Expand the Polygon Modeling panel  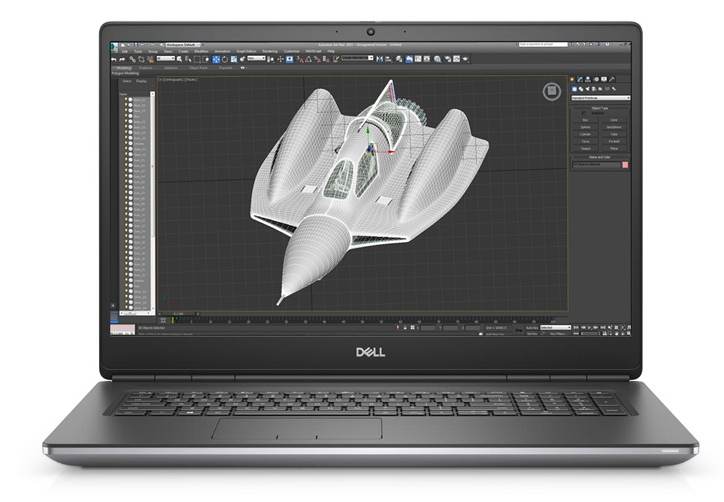[x=125, y=73]
